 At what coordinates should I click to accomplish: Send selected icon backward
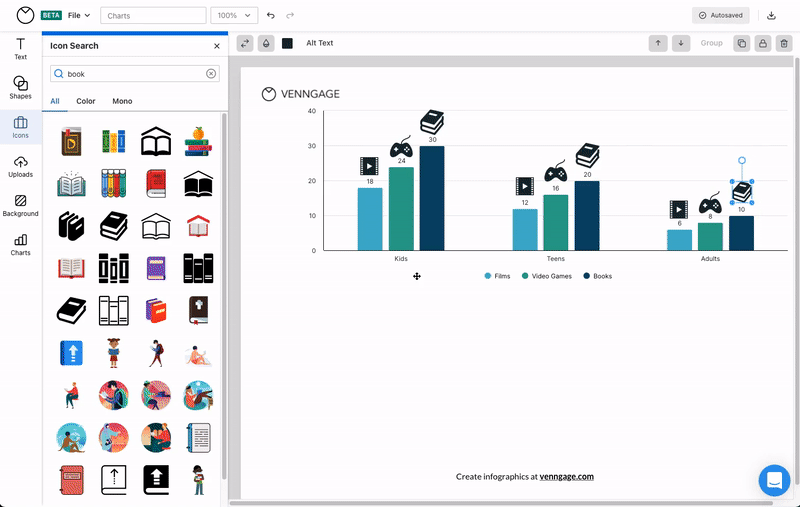(681, 43)
